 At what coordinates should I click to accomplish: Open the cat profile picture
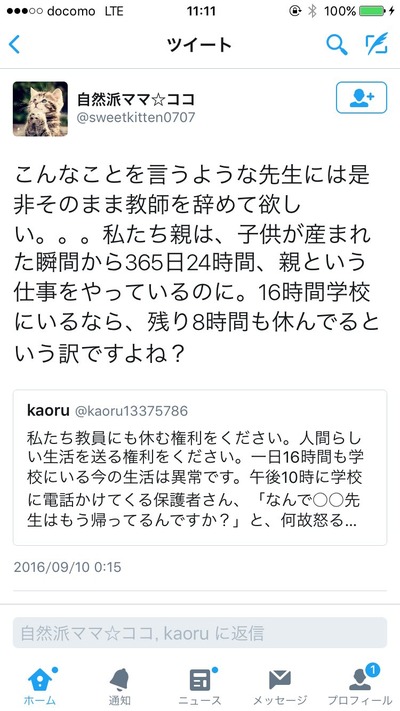coord(40,109)
